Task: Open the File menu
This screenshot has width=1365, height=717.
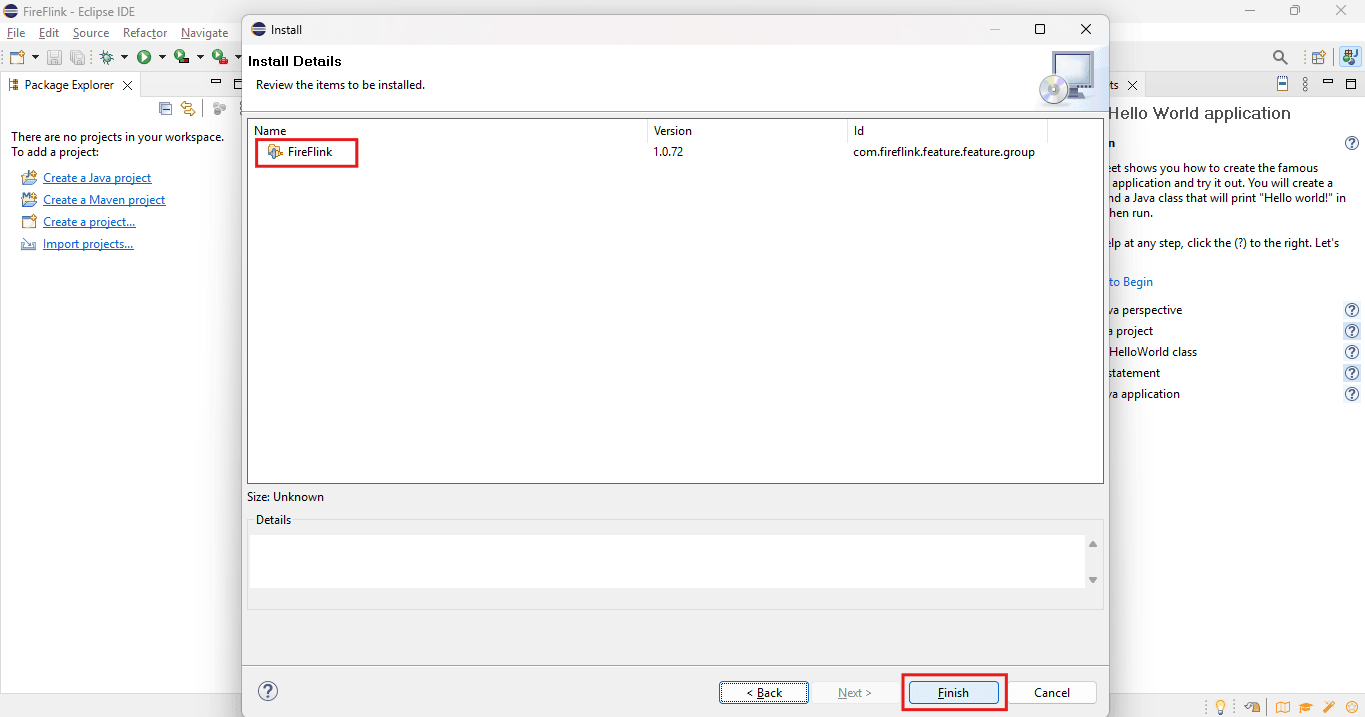Action: click(x=16, y=33)
